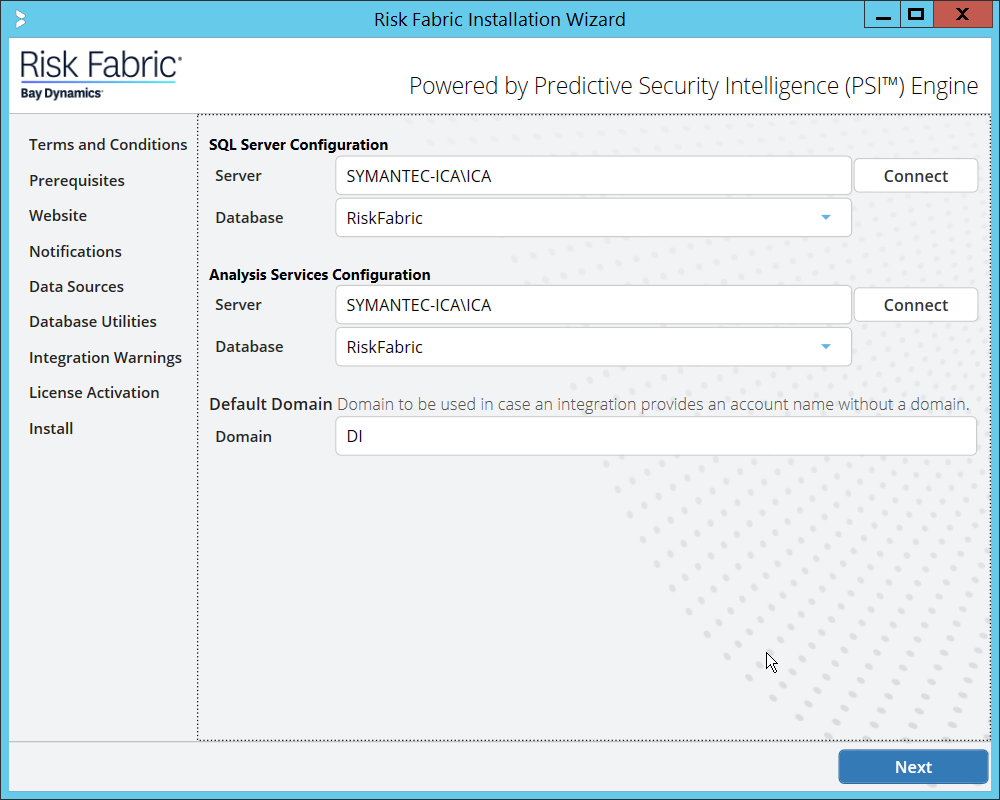Open the Prerequisites step
The width and height of the screenshot is (1000, 800).
click(x=77, y=181)
